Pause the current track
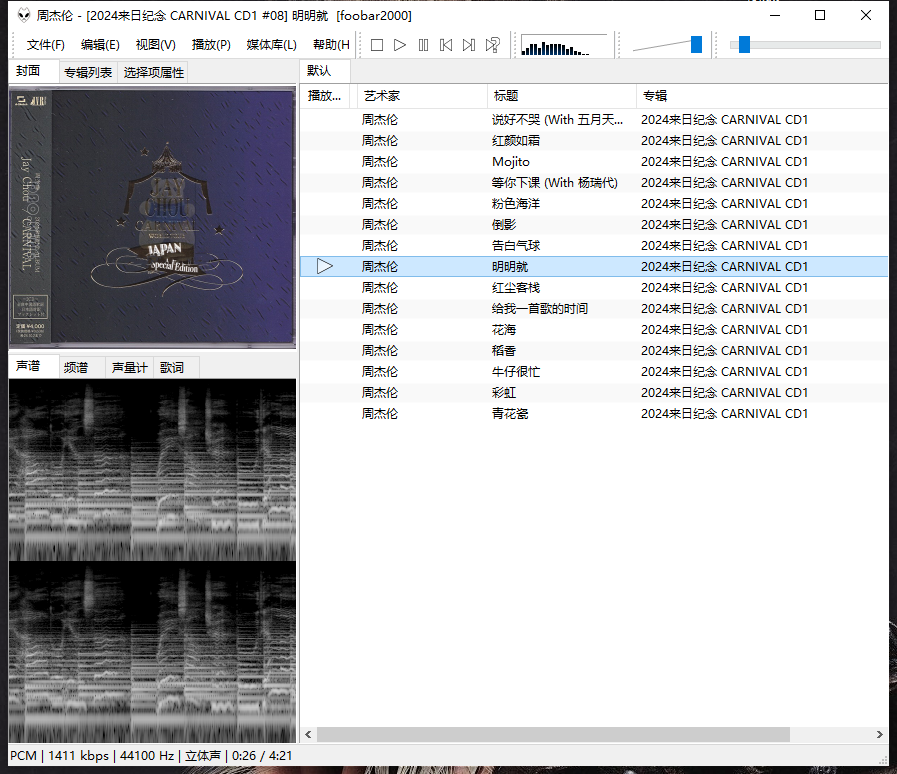Viewport: 897px width, 774px height. point(423,45)
